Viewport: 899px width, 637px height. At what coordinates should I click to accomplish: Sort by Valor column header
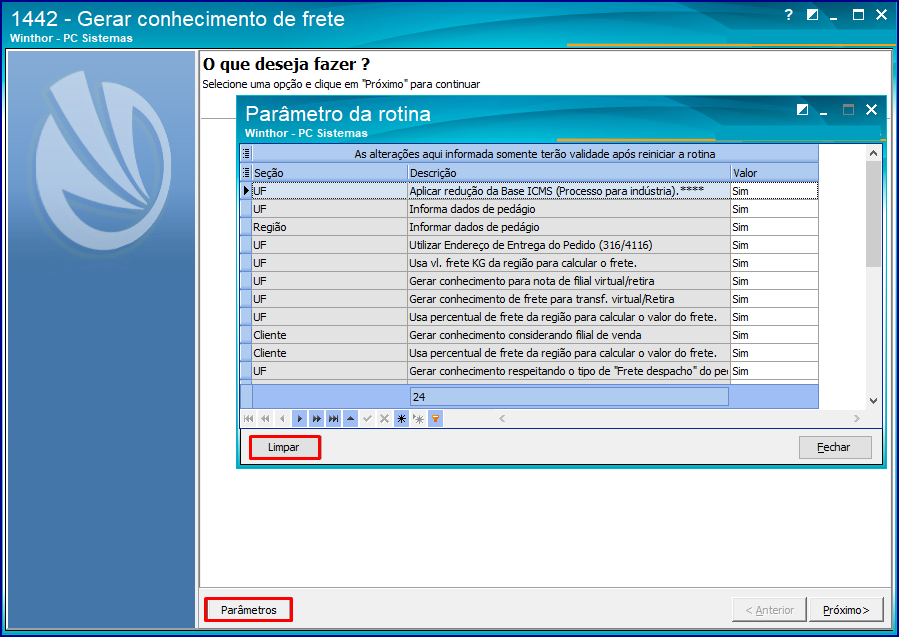pyautogui.click(x=775, y=173)
